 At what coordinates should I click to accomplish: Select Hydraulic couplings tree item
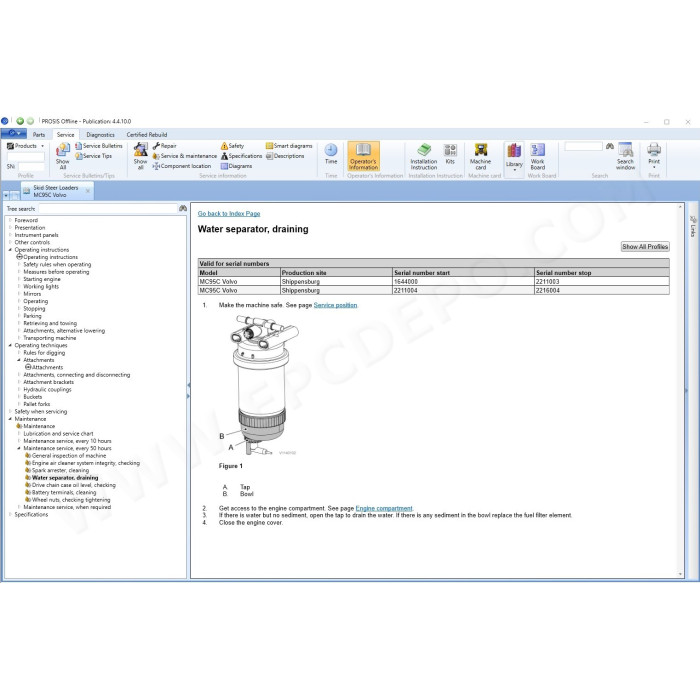pyautogui.click(x=47, y=389)
